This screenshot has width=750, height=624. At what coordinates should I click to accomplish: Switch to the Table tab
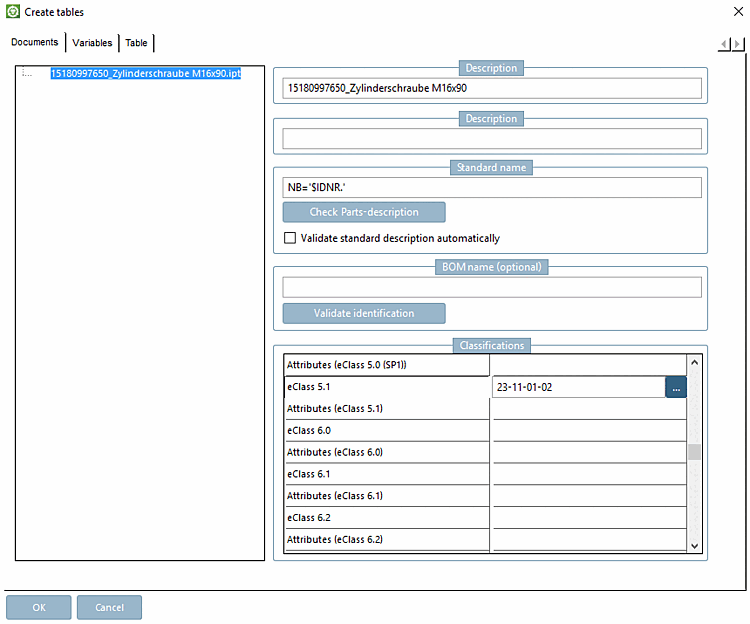pyautogui.click(x=136, y=43)
